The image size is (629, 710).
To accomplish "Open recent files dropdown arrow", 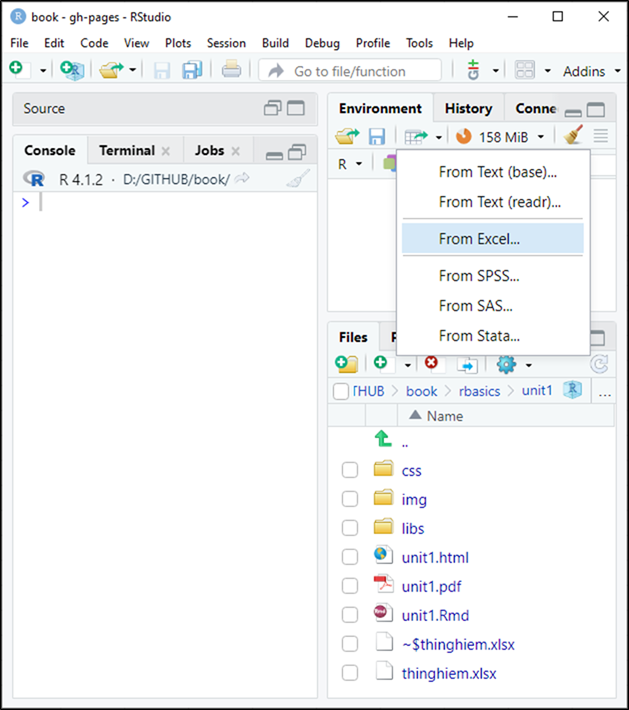I will pos(133,70).
